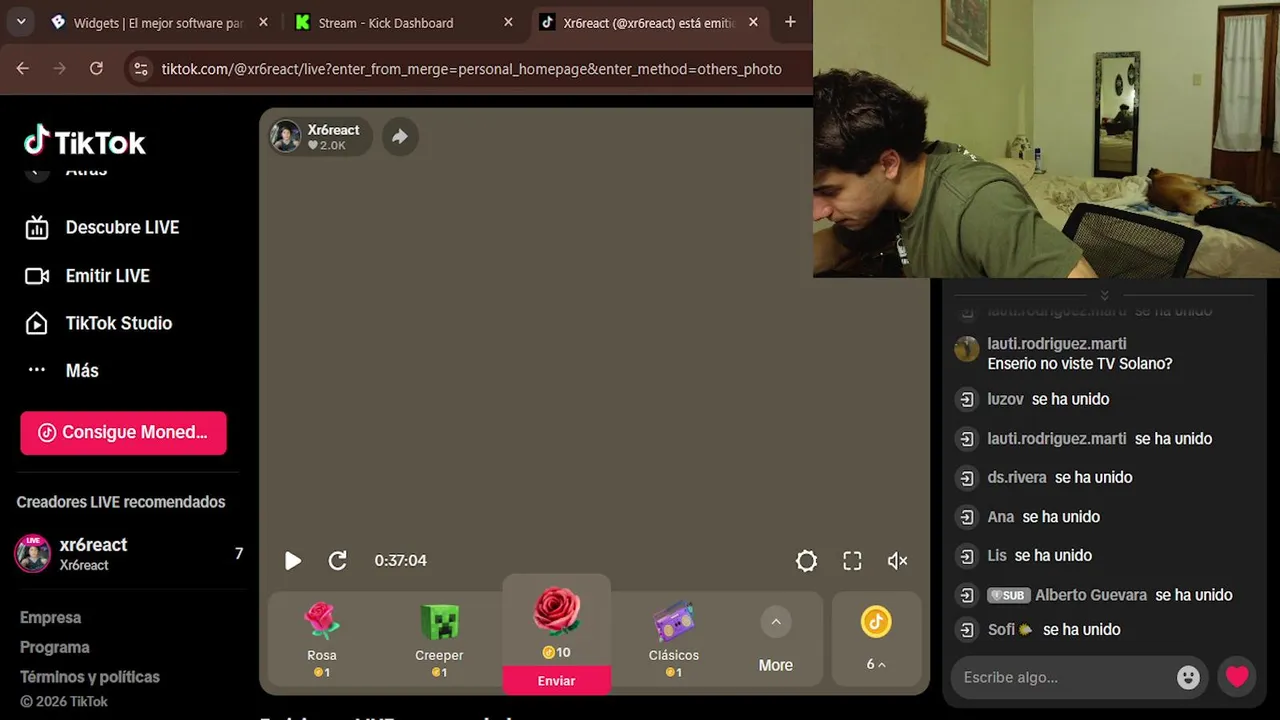
Task: Click the SUB badge next to Alberto Guevara
Action: pos(1008,595)
